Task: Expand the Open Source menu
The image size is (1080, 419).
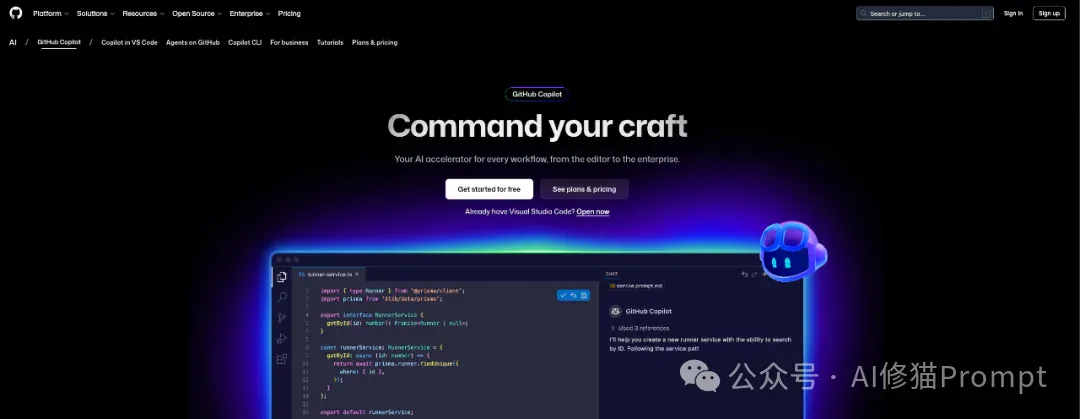Action: pyautogui.click(x=196, y=14)
